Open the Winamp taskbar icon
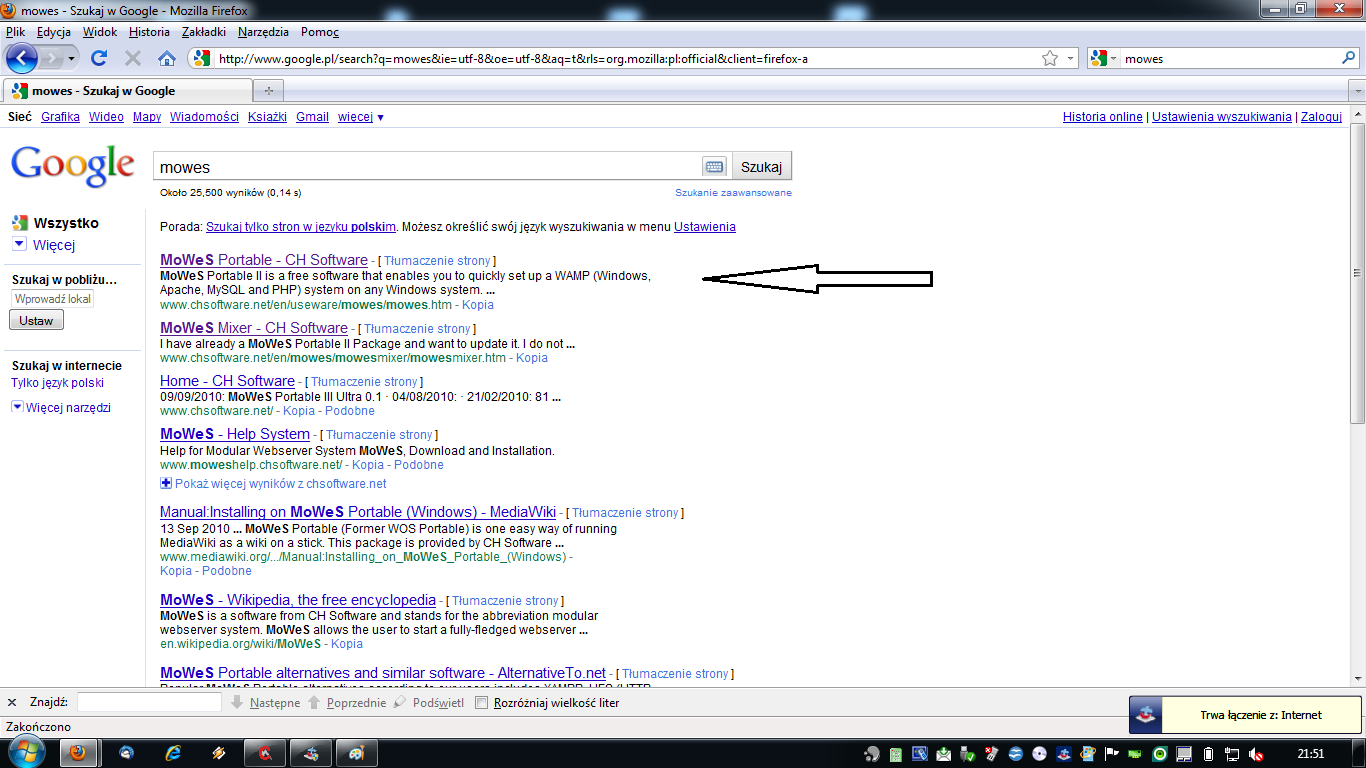This screenshot has height=768, width=1366. 219,753
